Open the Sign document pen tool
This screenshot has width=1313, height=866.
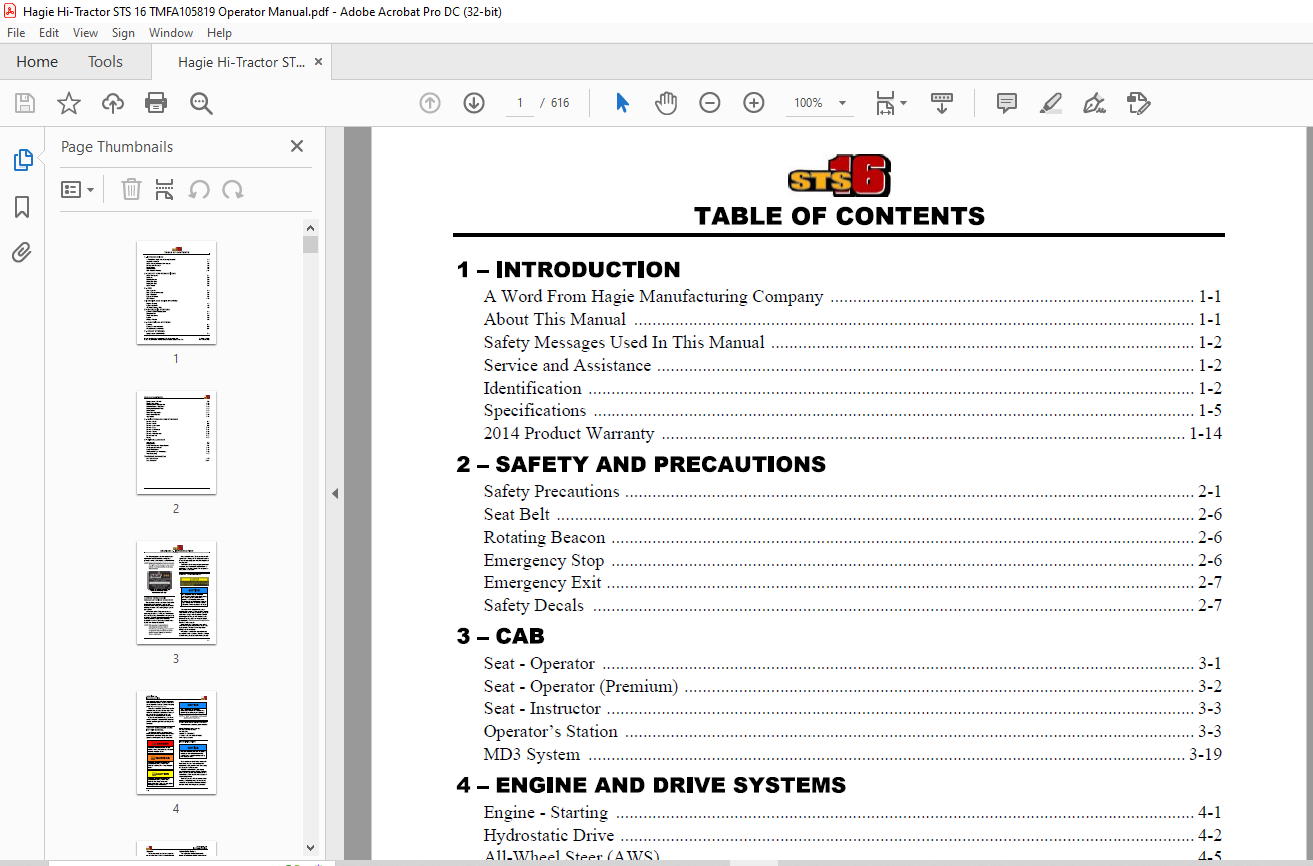[x=1094, y=103]
